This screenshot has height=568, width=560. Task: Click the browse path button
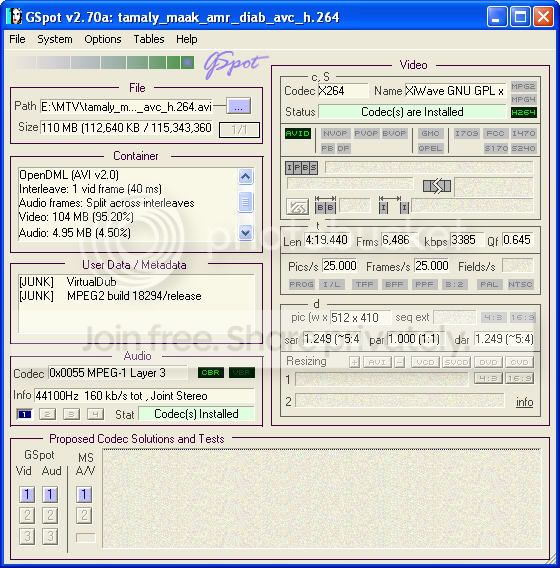tap(238, 106)
